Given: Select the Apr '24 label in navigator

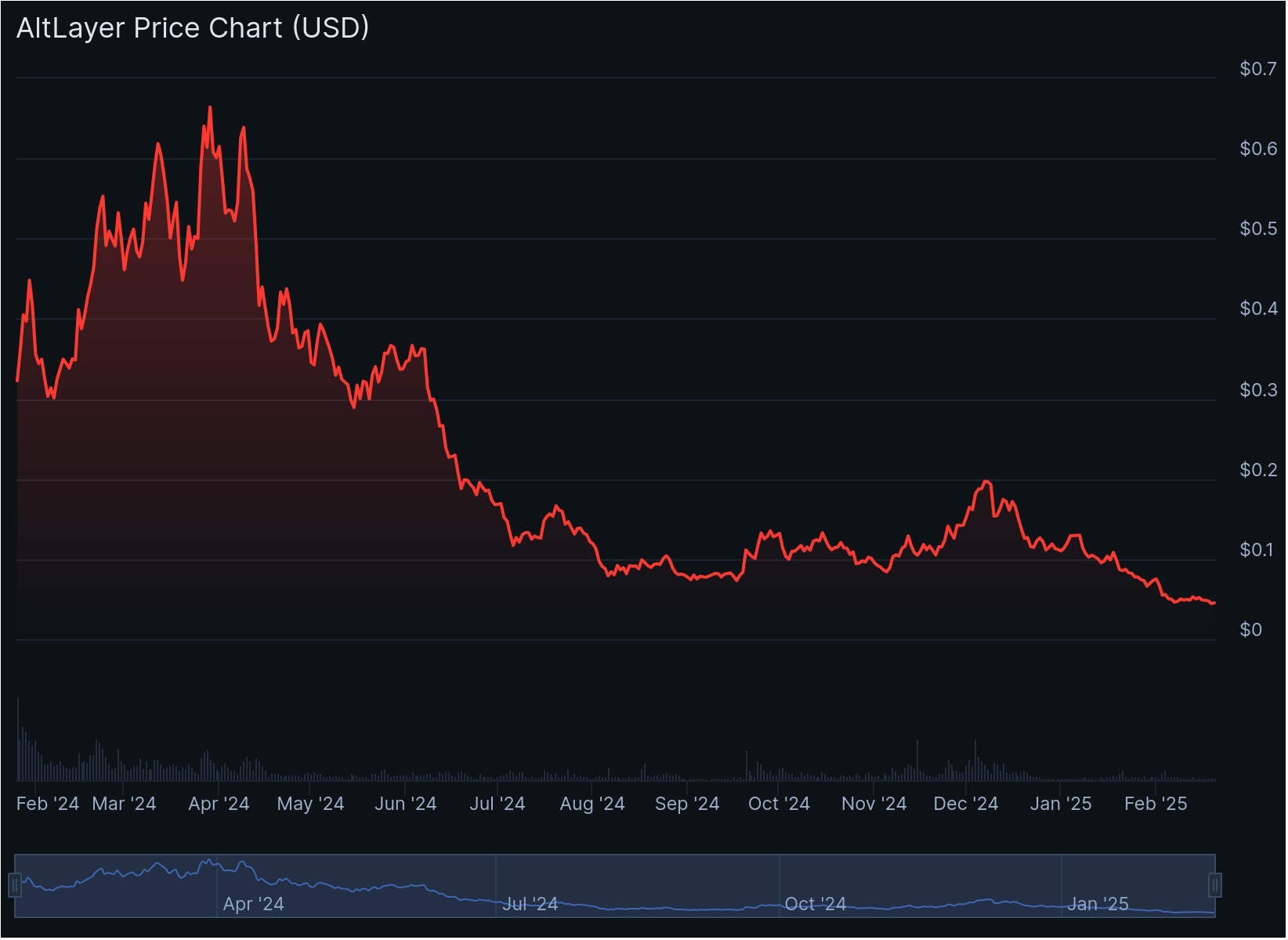Looking at the screenshot, I should [x=253, y=904].
